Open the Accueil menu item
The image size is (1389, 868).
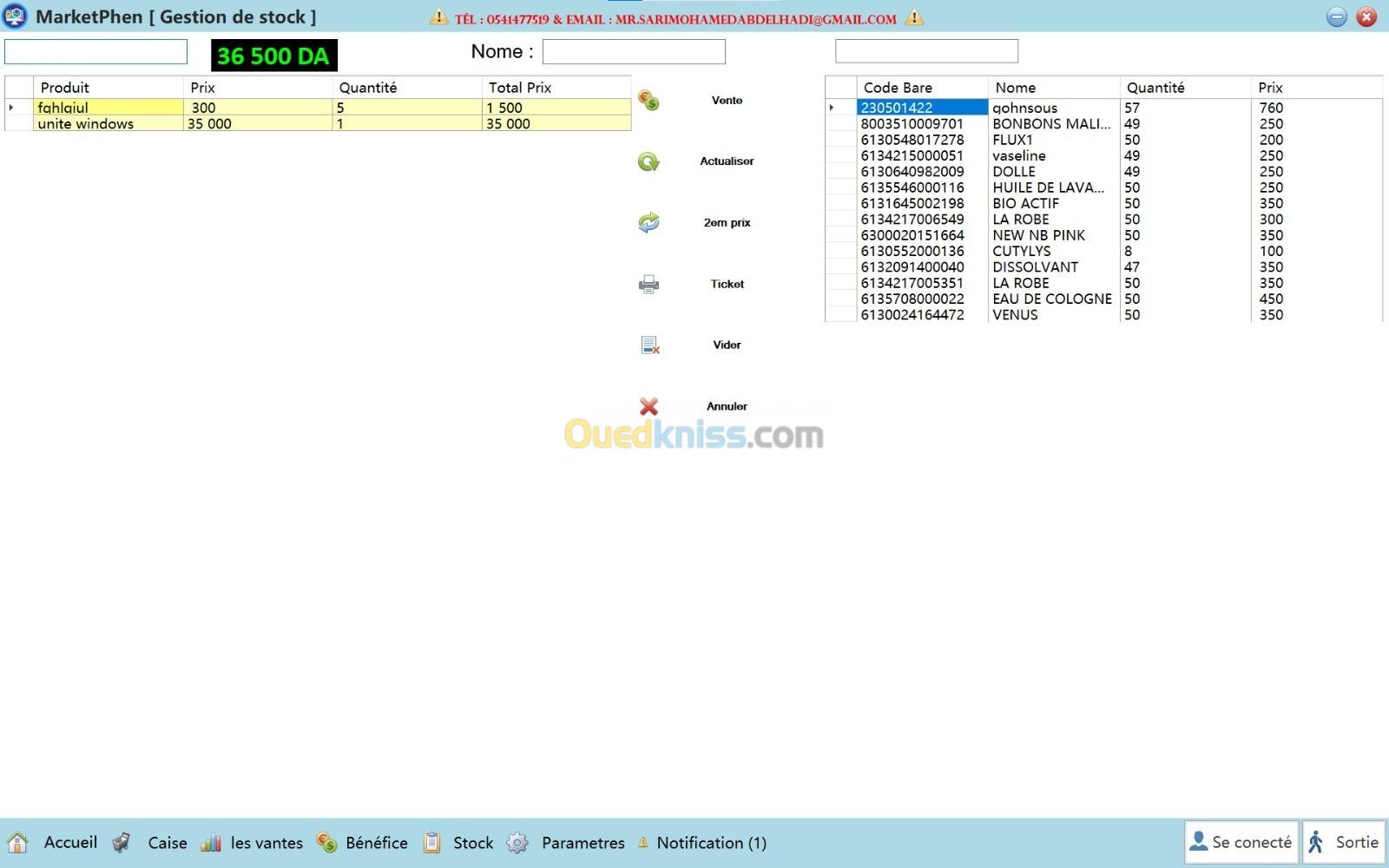[x=70, y=843]
